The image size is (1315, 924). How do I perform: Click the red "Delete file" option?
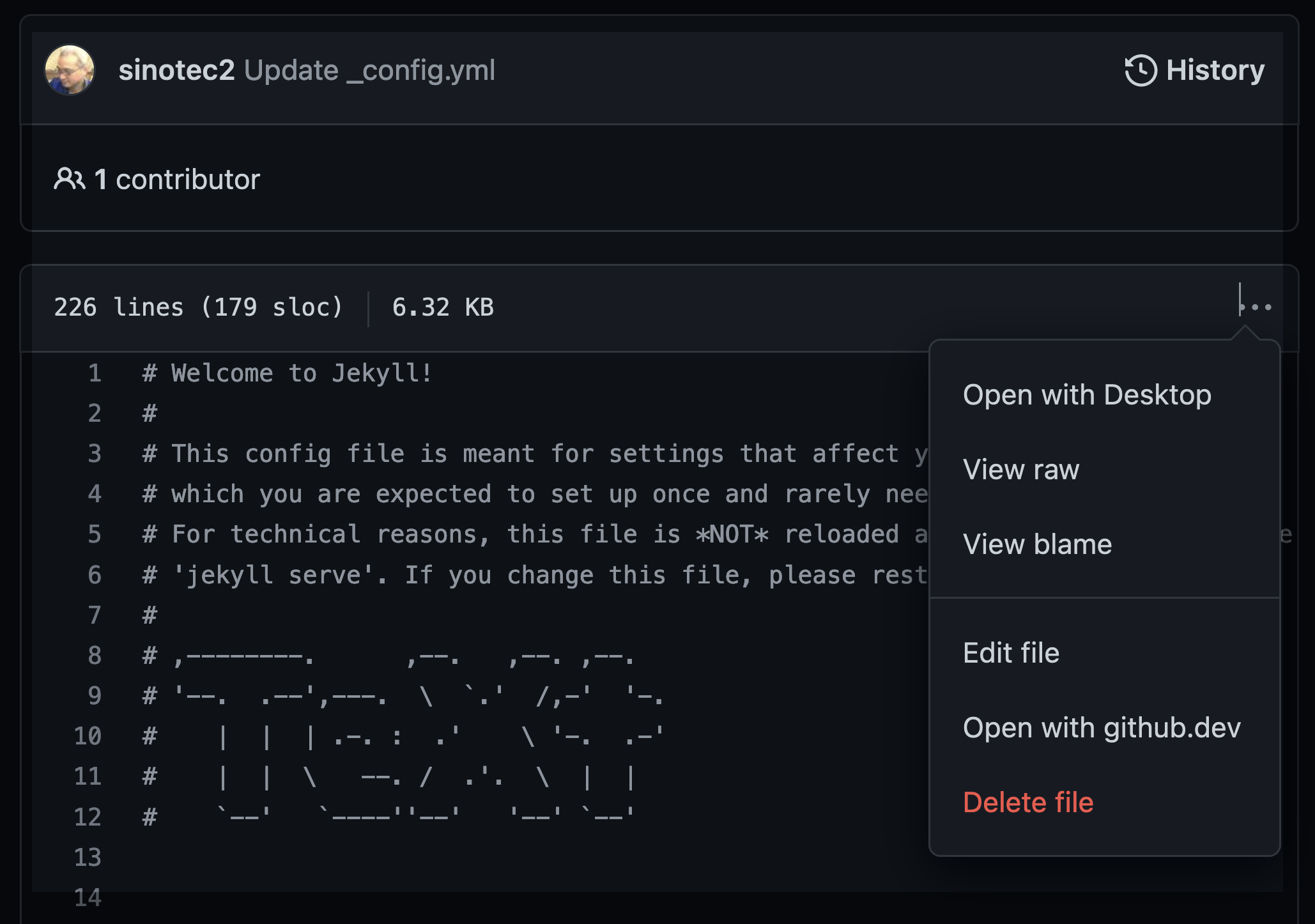(x=1027, y=803)
